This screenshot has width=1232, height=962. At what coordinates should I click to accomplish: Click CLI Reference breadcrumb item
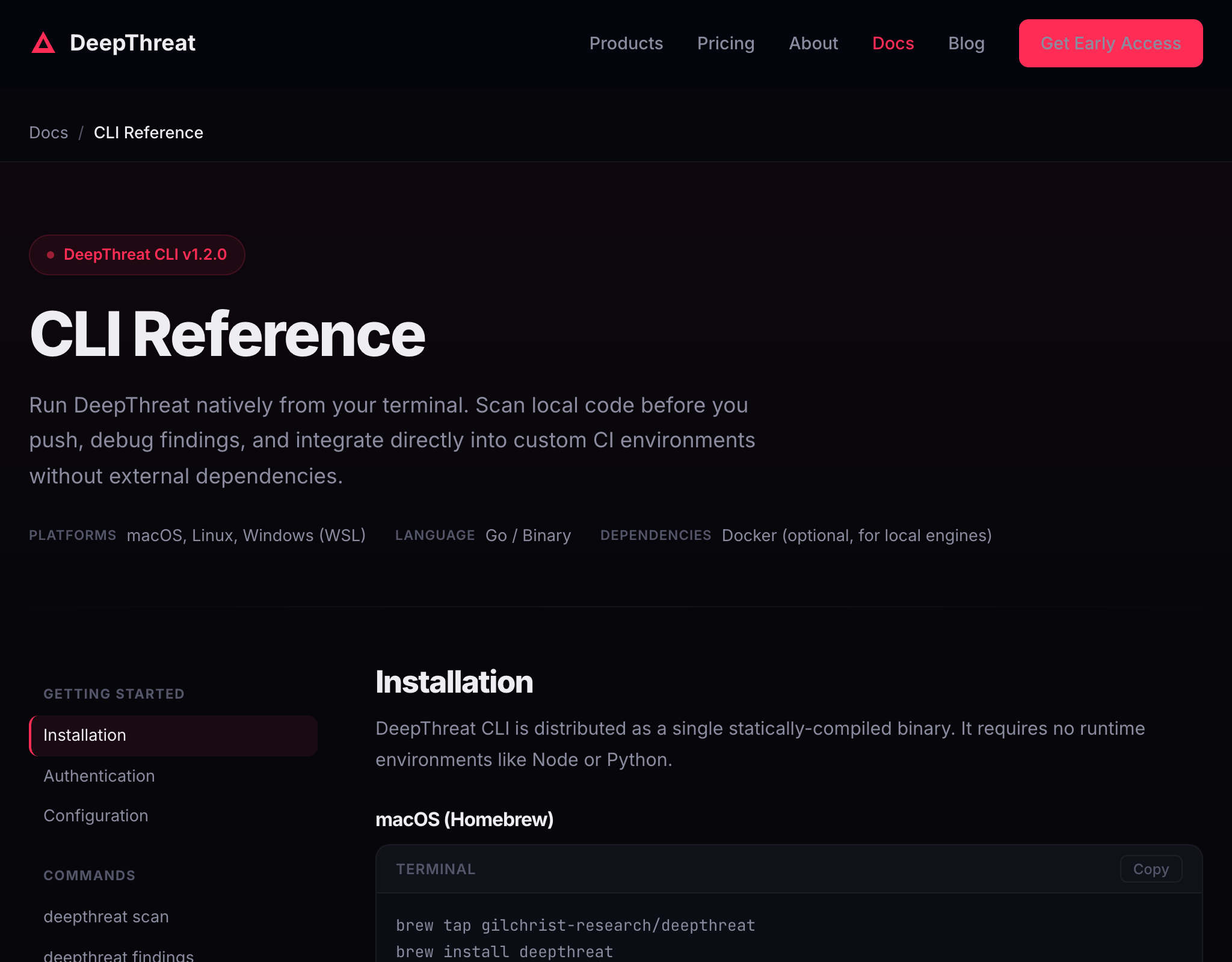point(149,132)
